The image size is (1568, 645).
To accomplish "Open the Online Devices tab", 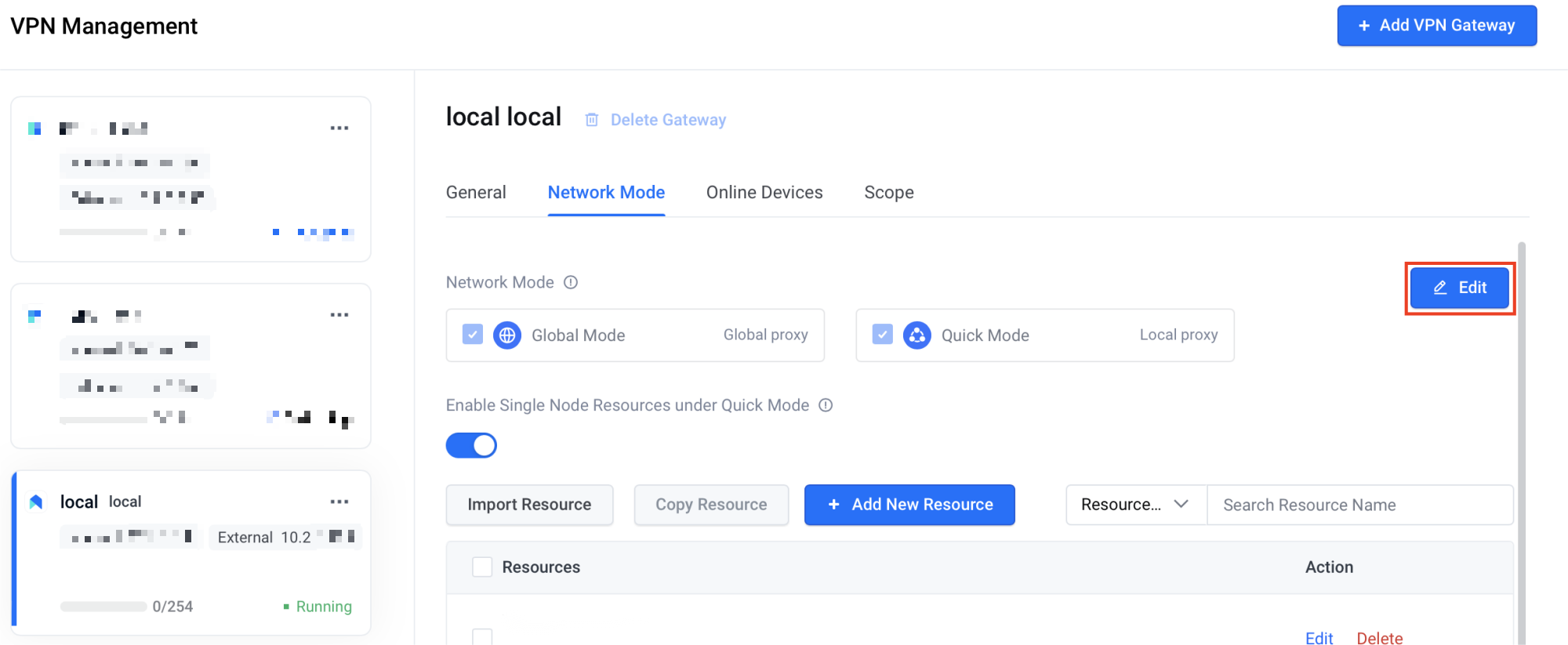I will pyautogui.click(x=764, y=193).
